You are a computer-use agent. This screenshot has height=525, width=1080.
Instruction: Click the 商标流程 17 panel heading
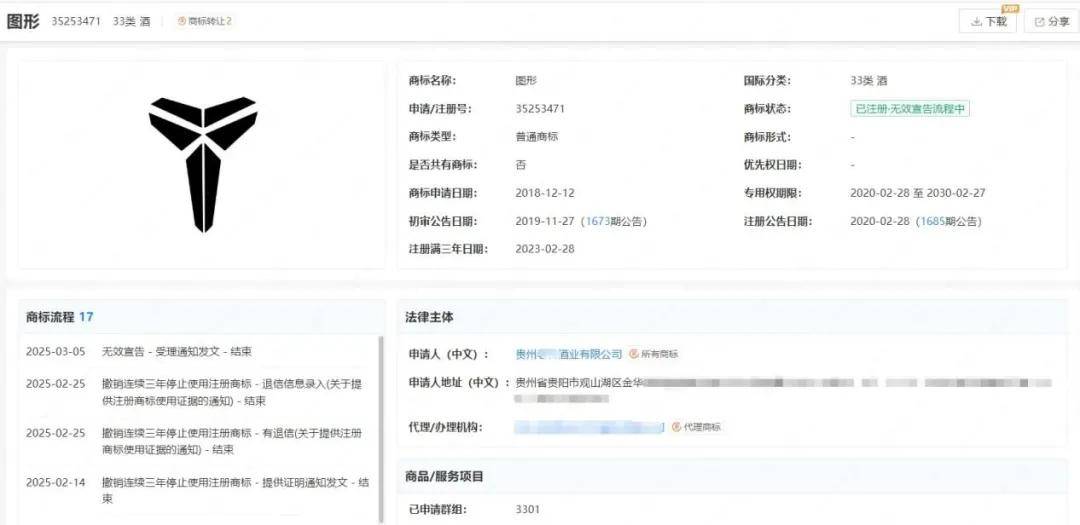click(60, 317)
